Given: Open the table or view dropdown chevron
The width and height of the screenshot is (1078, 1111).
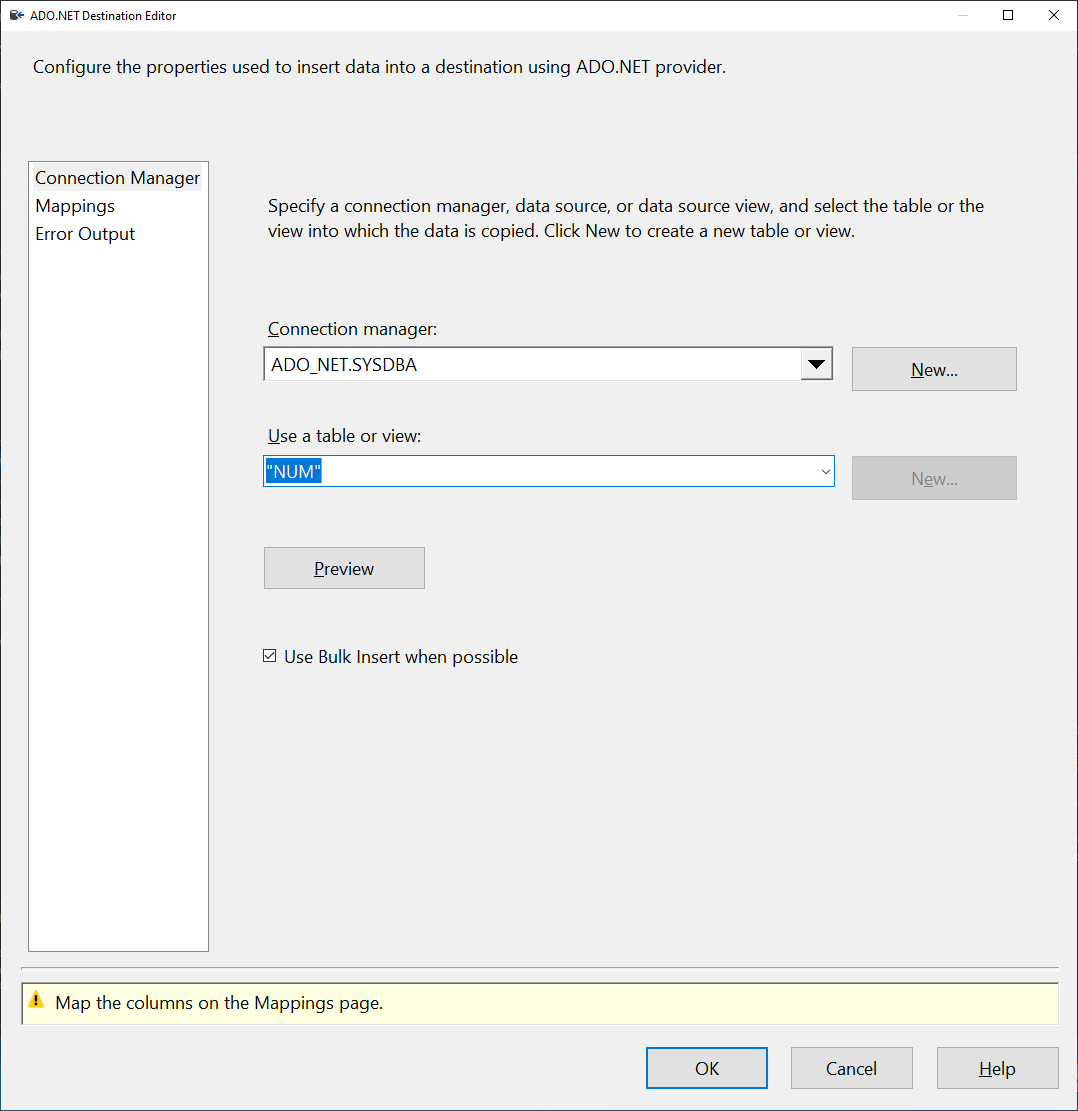Looking at the screenshot, I should pyautogui.click(x=825, y=472).
